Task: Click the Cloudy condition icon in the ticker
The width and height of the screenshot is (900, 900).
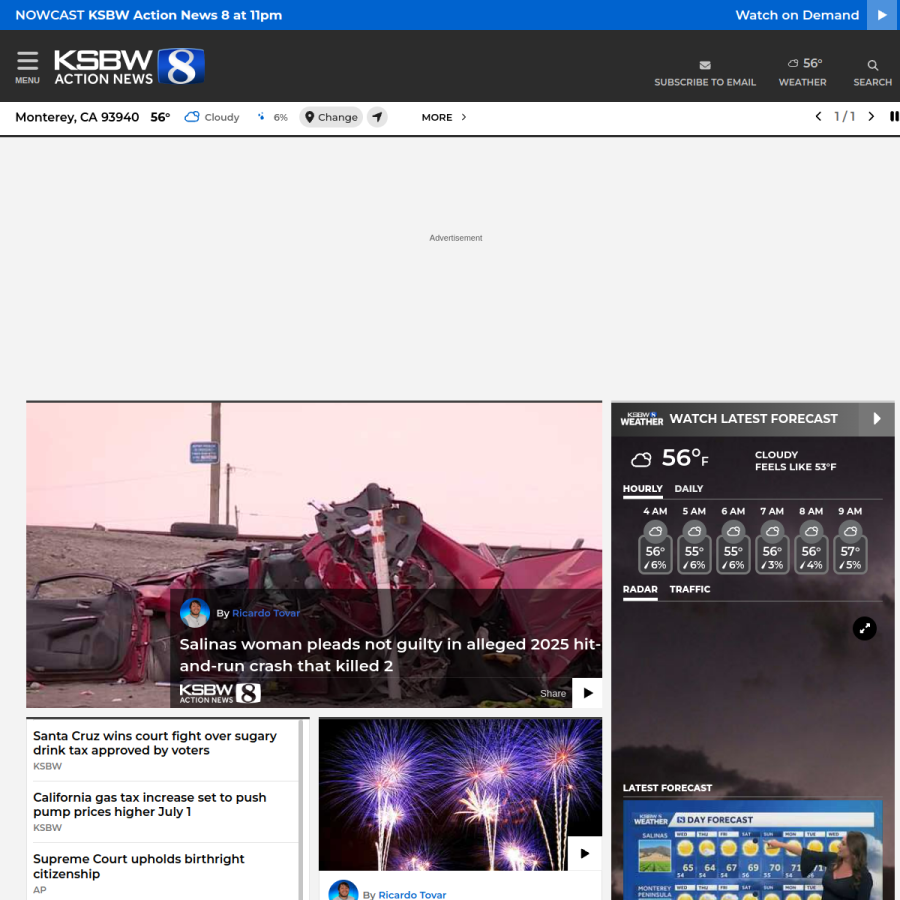Action: pyautogui.click(x=192, y=117)
